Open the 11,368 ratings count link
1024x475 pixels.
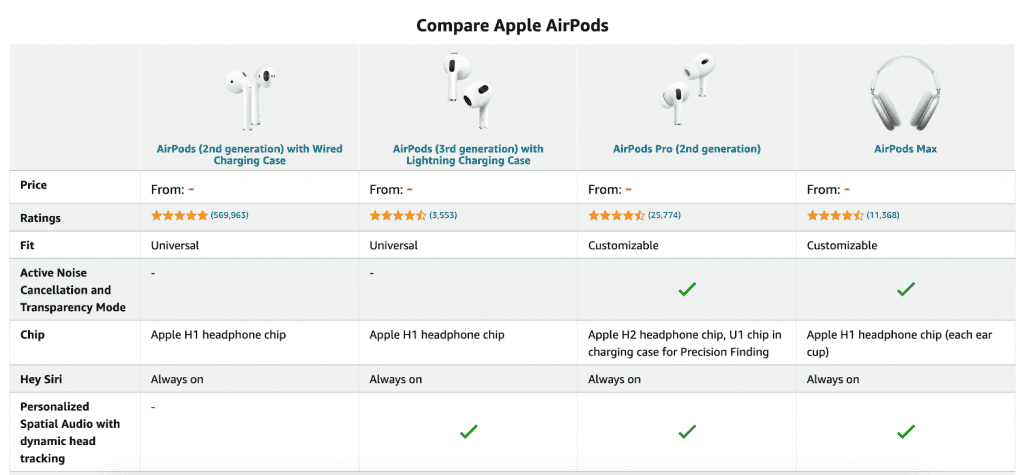883,215
